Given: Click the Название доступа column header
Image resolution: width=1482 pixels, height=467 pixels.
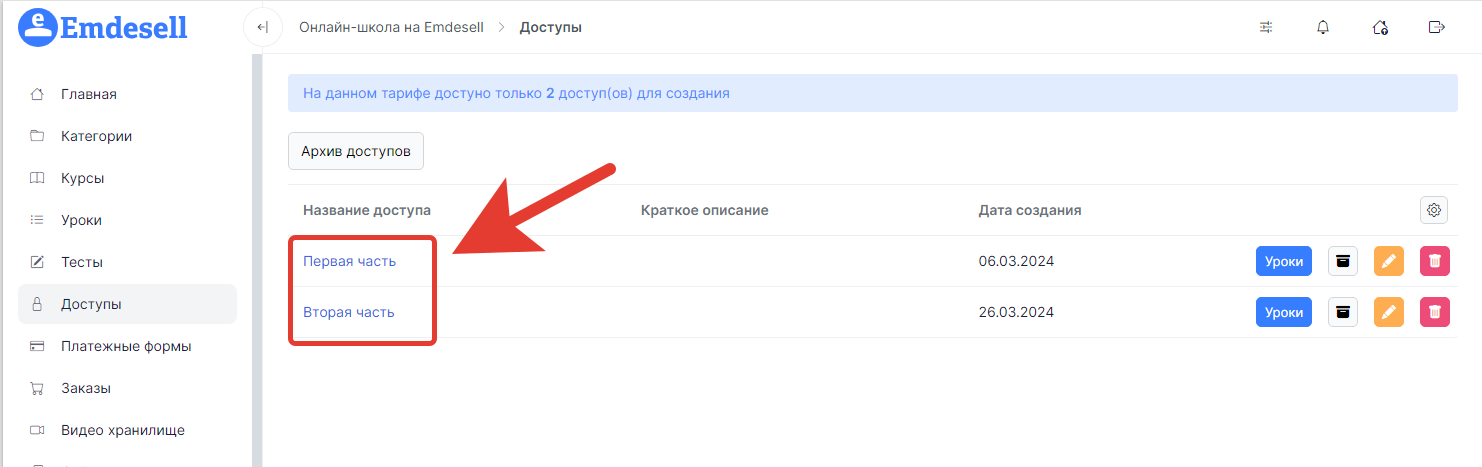Looking at the screenshot, I should click(x=367, y=210).
